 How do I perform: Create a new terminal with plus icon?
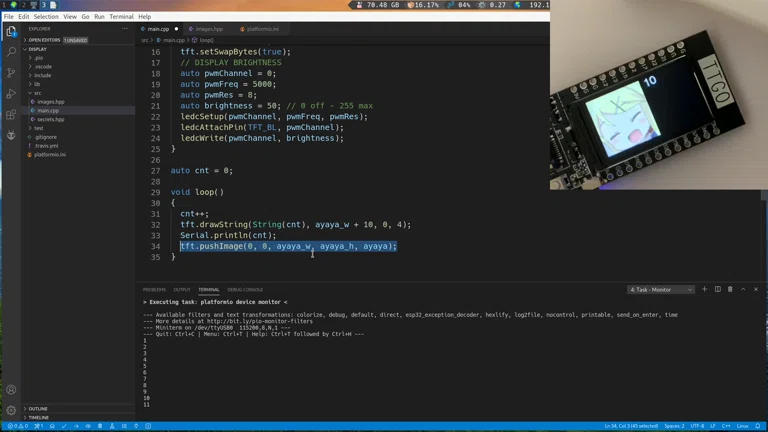coord(704,289)
